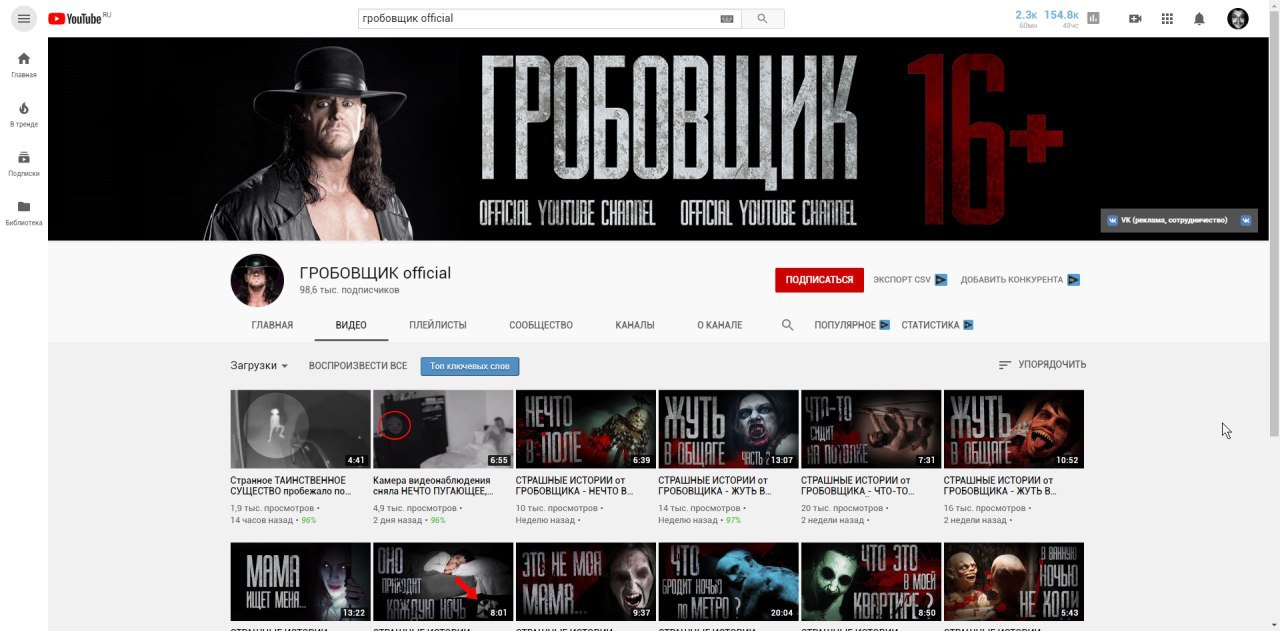The height and width of the screenshot is (631, 1280).
Task: Open the Мама ищет меня thumbnail
Action: pos(300,582)
